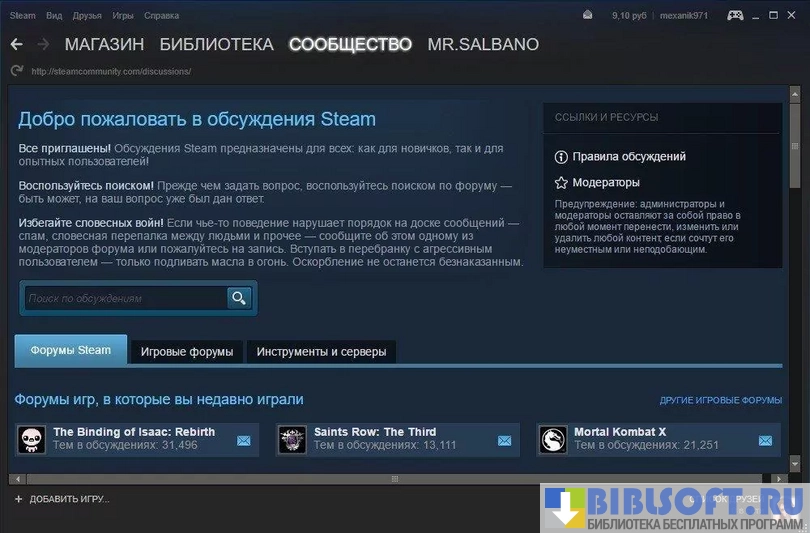Click the ДРУГИЕ ИГРОВЫЕ ФОРУМЫ link
810x533 pixels.
pyautogui.click(x=720, y=400)
